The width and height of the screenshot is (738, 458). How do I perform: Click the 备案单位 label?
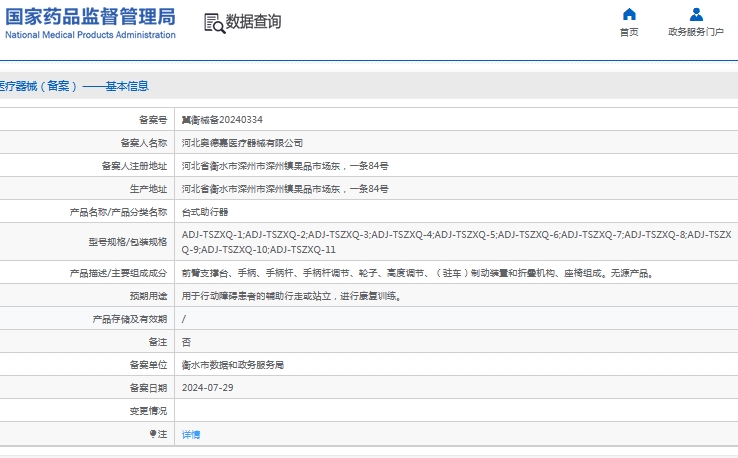click(148, 365)
